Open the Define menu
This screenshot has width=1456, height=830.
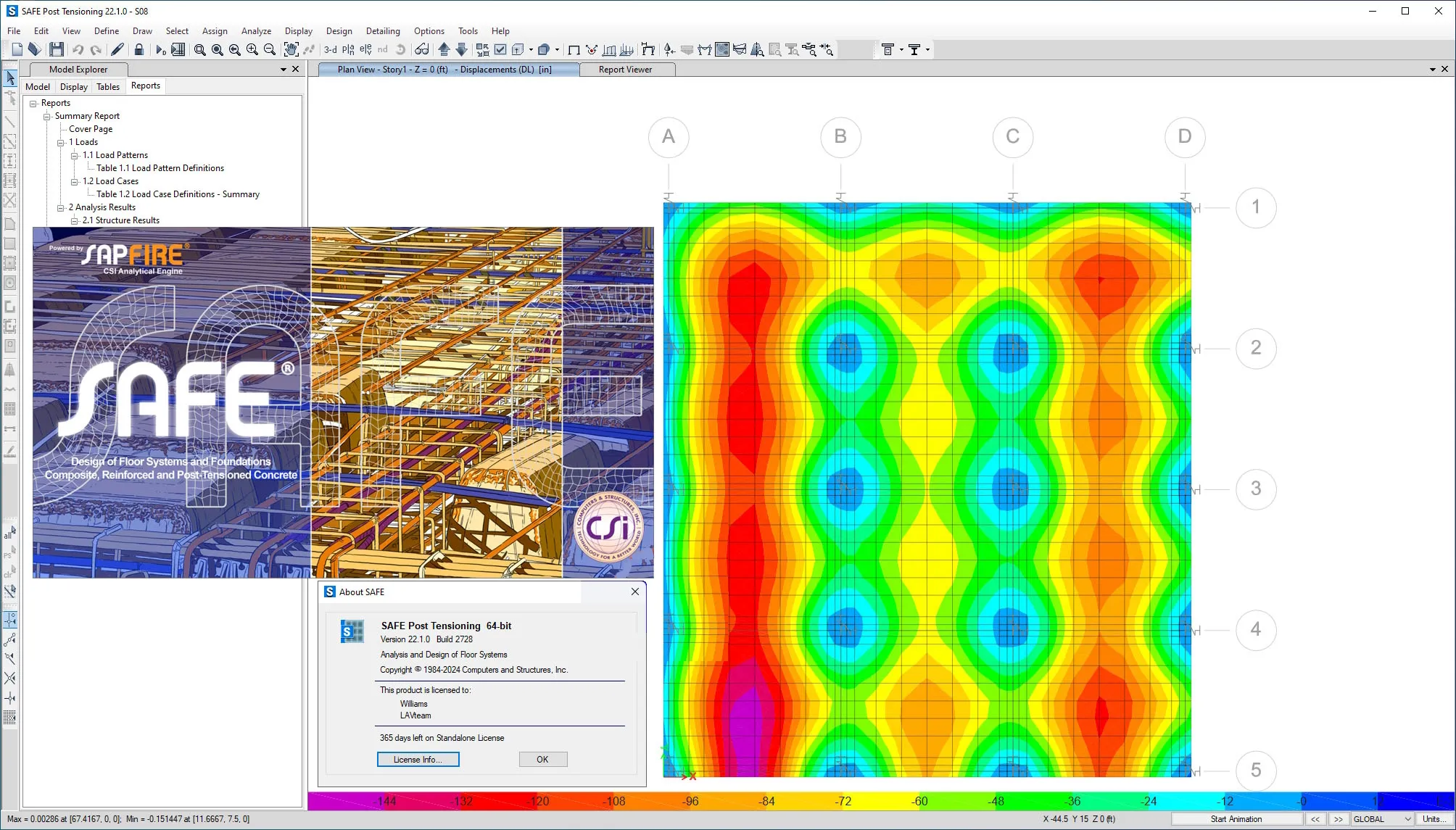[x=107, y=31]
